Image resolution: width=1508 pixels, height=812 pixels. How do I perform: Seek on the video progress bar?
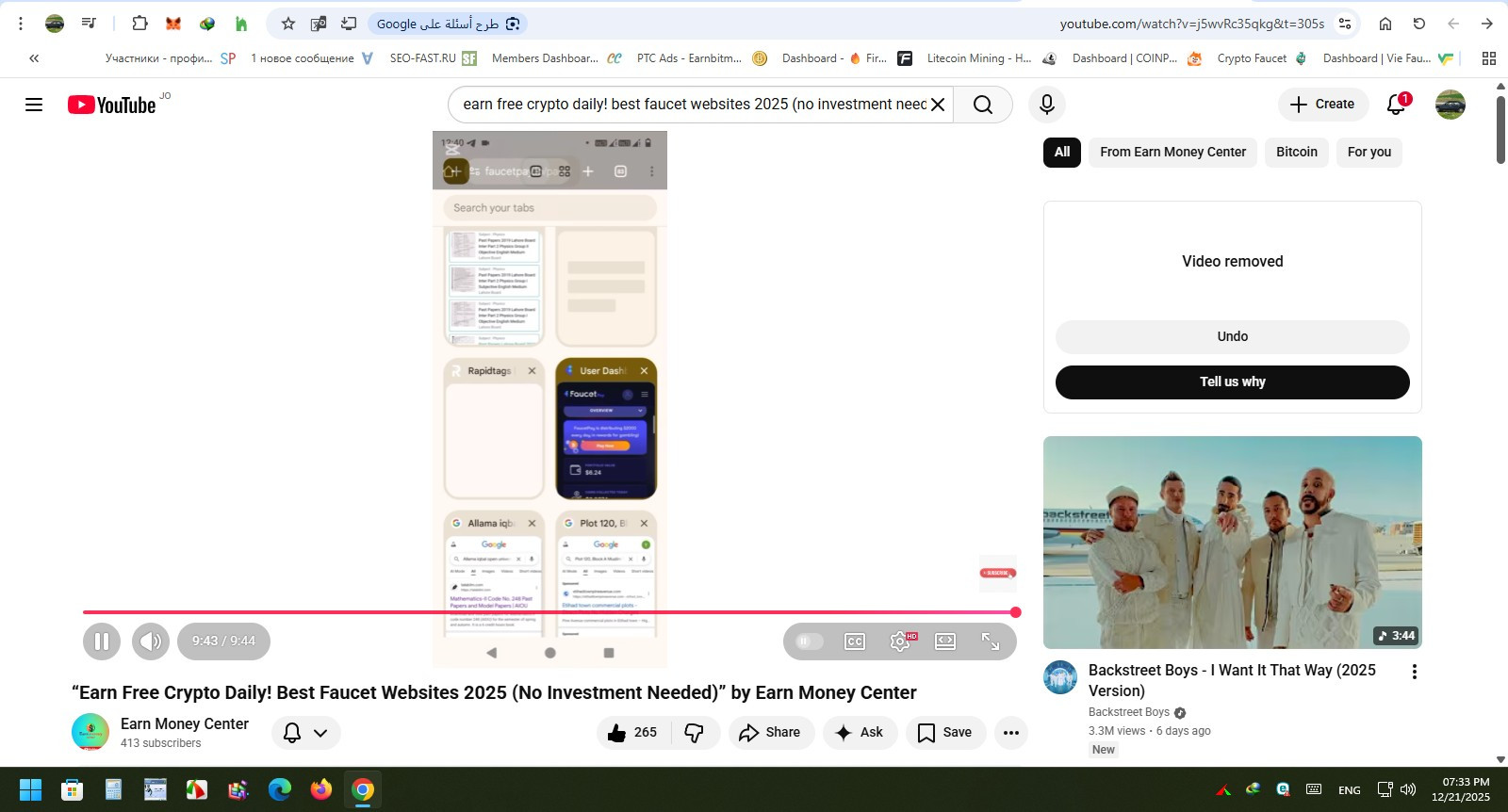pyautogui.click(x=549, y=612)
